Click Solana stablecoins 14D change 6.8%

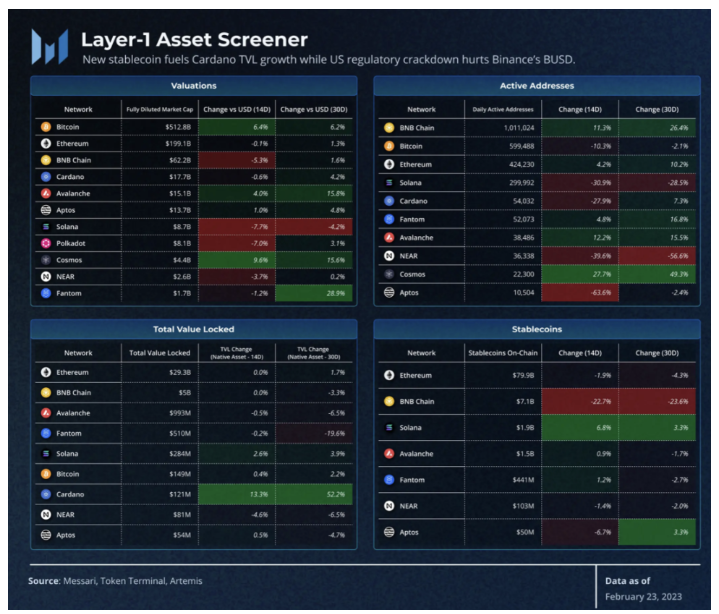point(580,428)
